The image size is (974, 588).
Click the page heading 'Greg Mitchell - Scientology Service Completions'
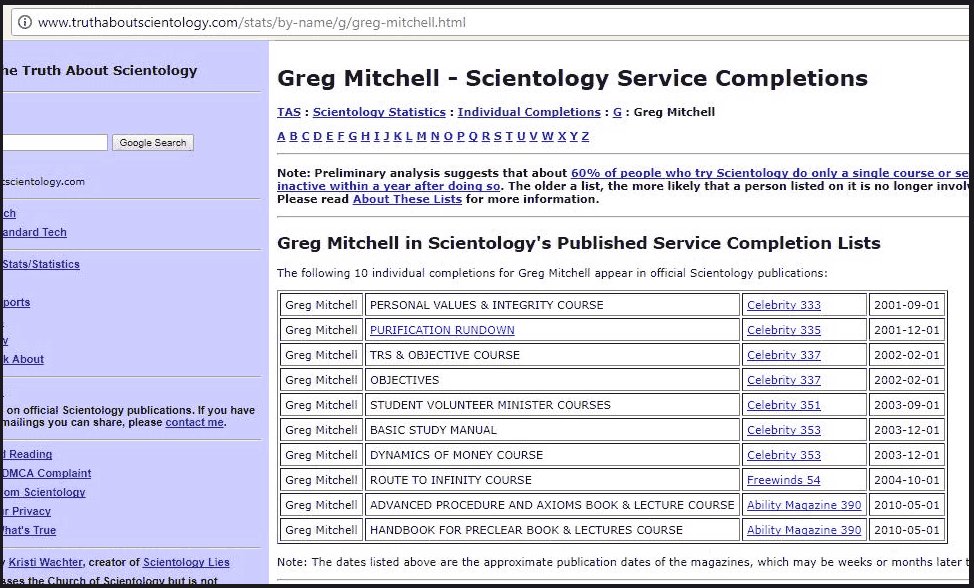[x=572, y=79]
